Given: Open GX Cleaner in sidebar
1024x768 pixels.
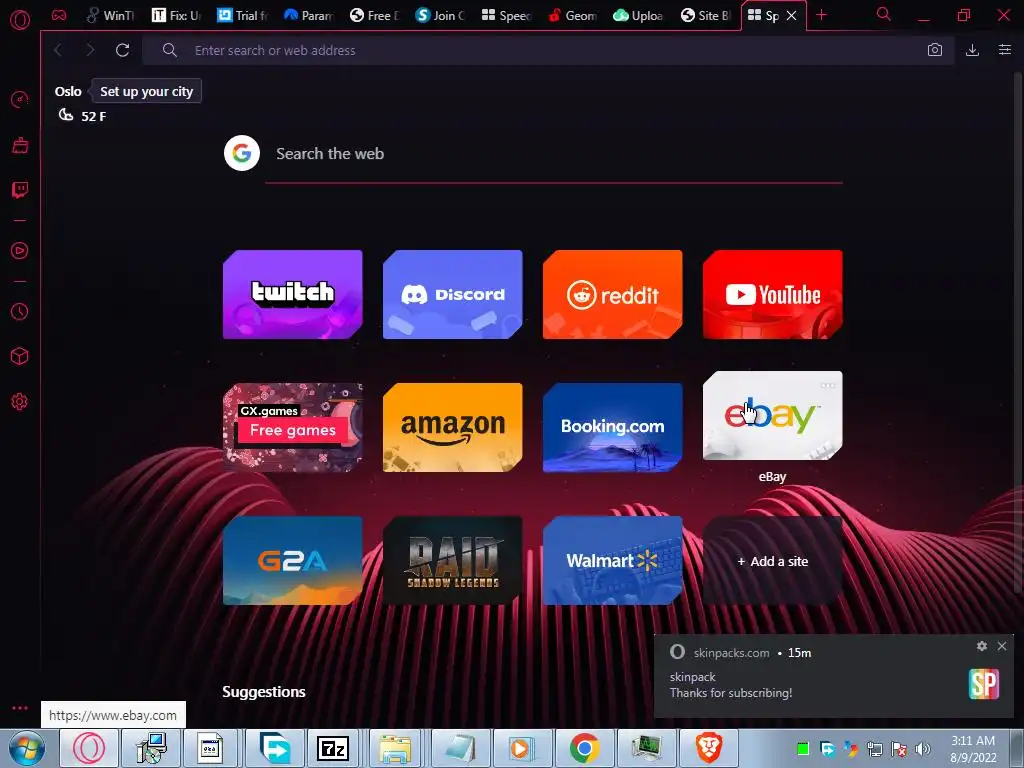Looking at the screenshot, I should (20, 145).
